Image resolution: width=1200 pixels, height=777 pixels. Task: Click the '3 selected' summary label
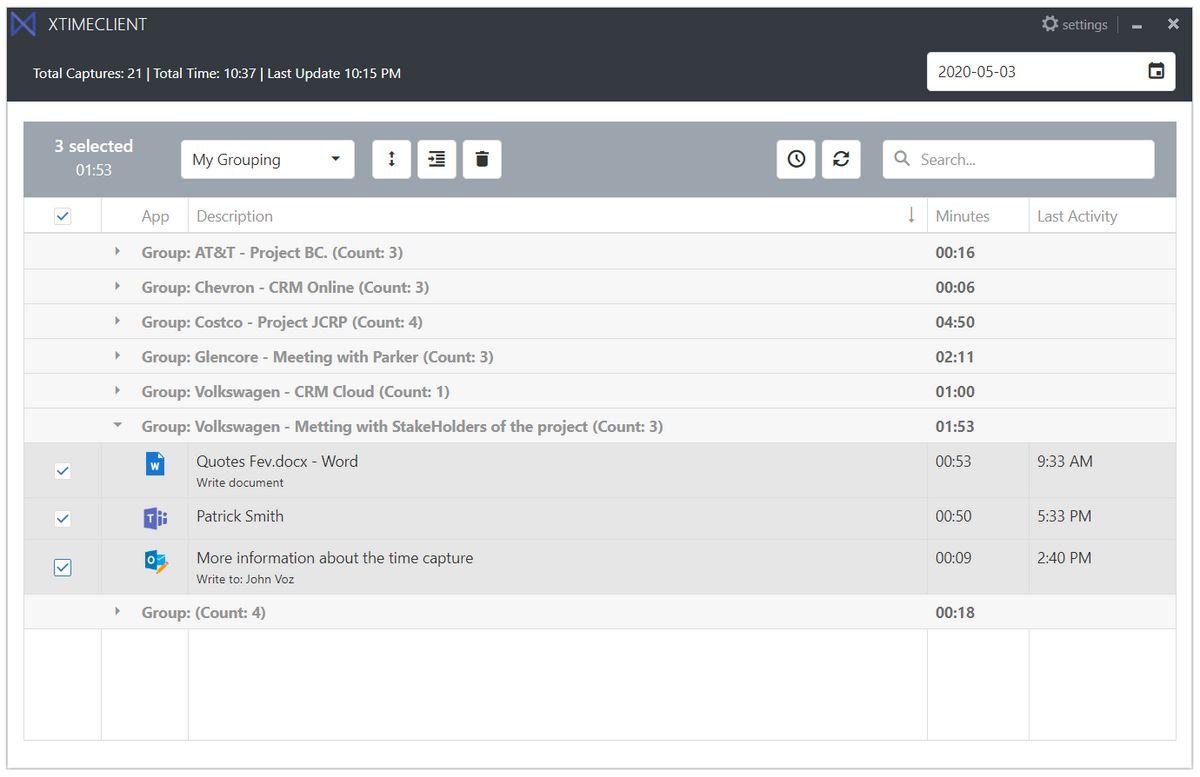[x=93, y=146]
